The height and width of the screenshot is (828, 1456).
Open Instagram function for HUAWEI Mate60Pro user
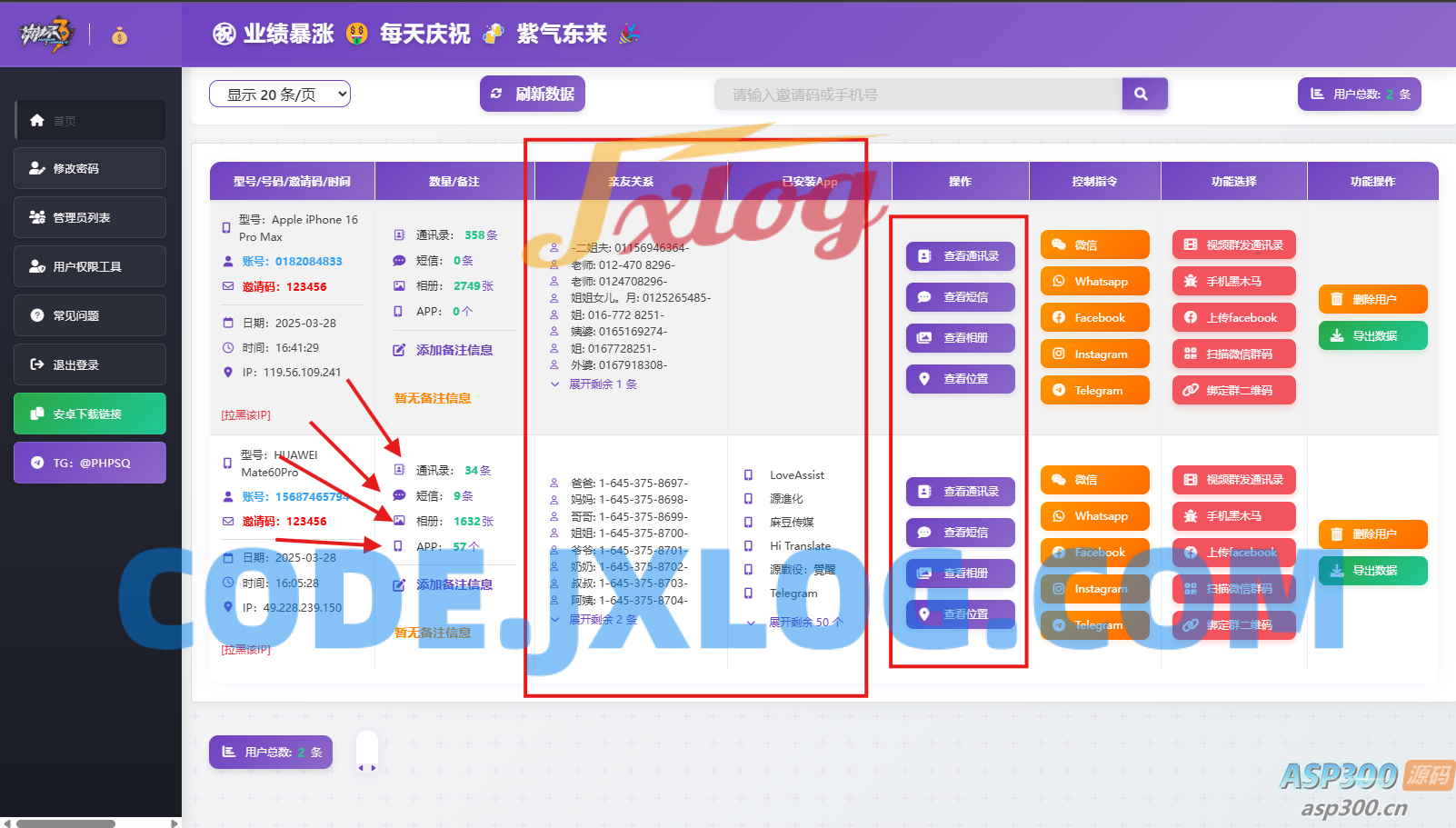1094,588
